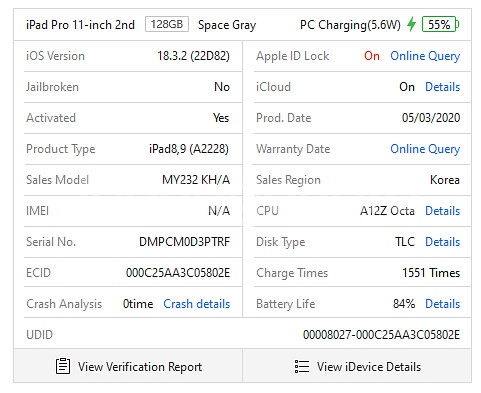Click the Disk Type value TLC
The width and height of the screenshot is (481, 393).
405,242
